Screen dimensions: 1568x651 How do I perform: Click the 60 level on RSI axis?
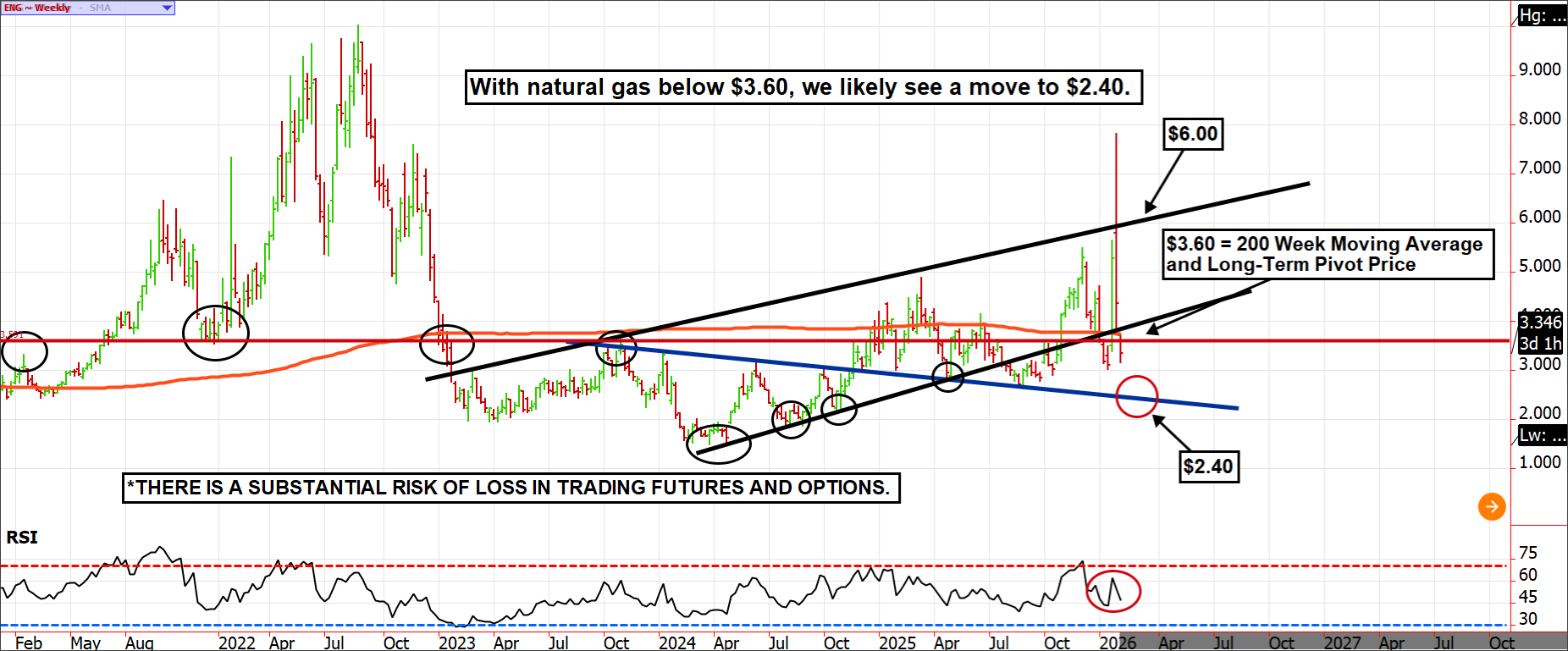pyautogui.click(x=1528, y=575)
